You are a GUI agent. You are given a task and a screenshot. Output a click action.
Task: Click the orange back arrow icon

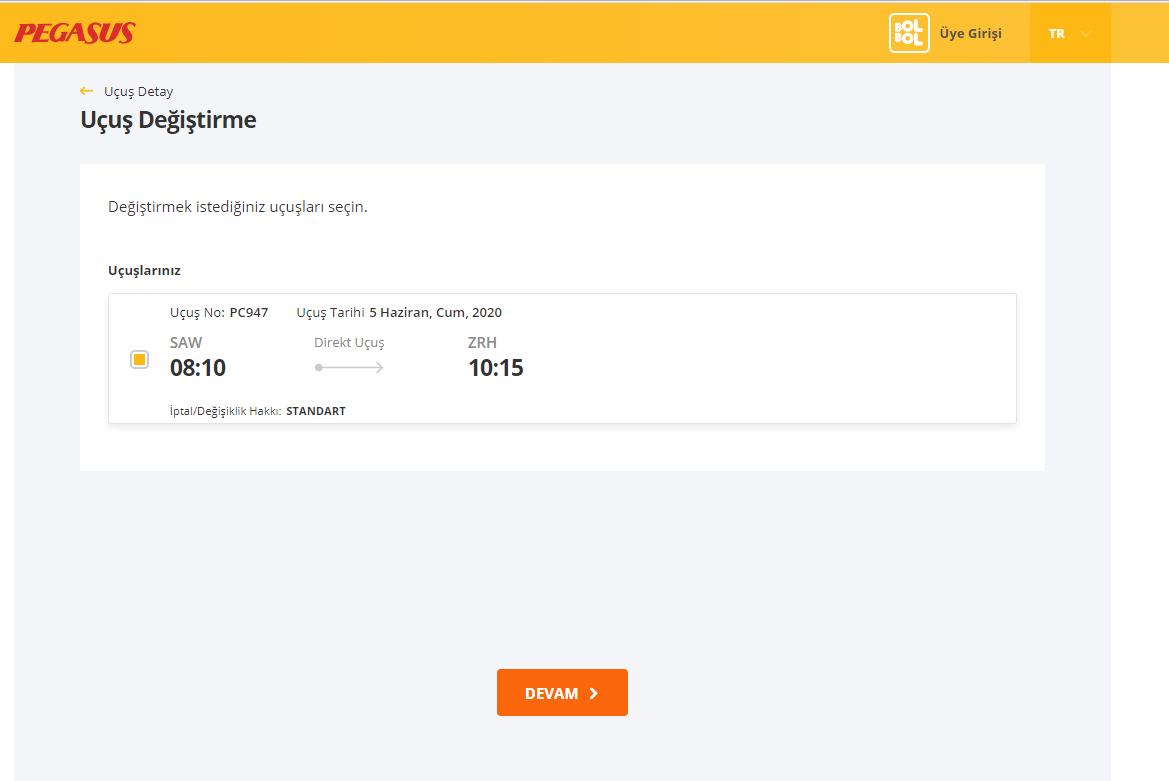[87, 91]
